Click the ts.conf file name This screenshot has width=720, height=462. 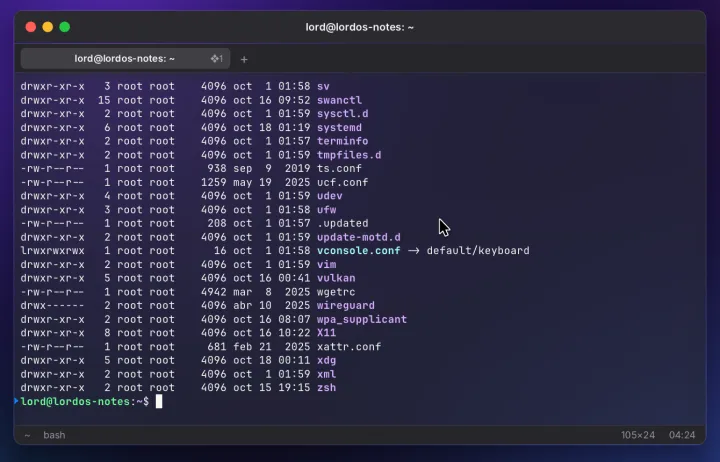(339, 169)
